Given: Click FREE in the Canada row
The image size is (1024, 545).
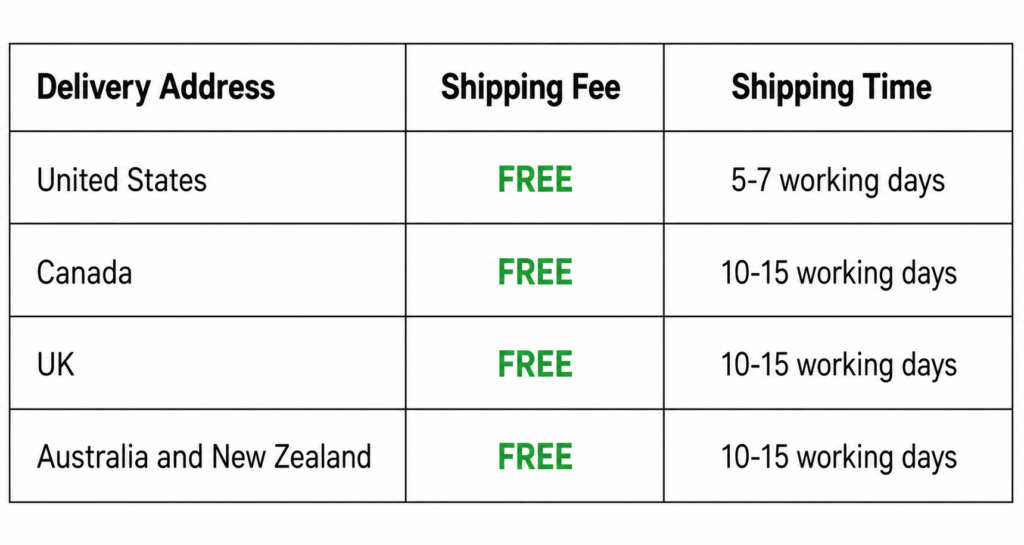Looking at the screenshot, I should 535,272.
